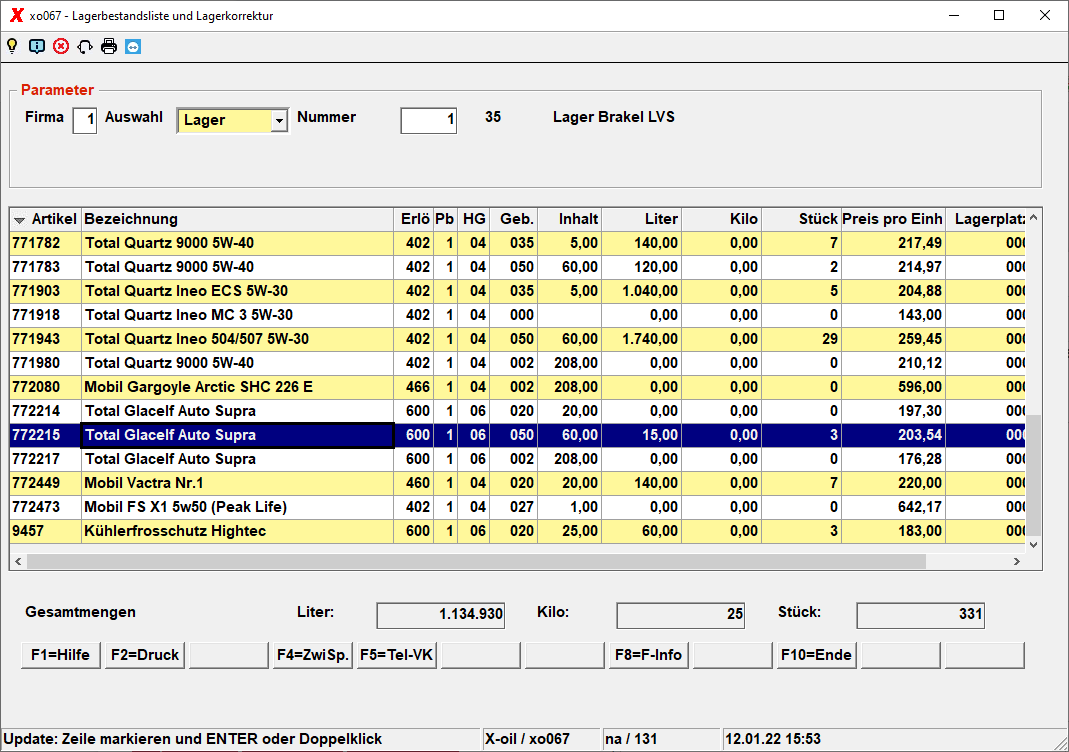Viewport: 1069px width, 752px height.
Task: Click the F1=Hilfe button
Action: point(61,655)
